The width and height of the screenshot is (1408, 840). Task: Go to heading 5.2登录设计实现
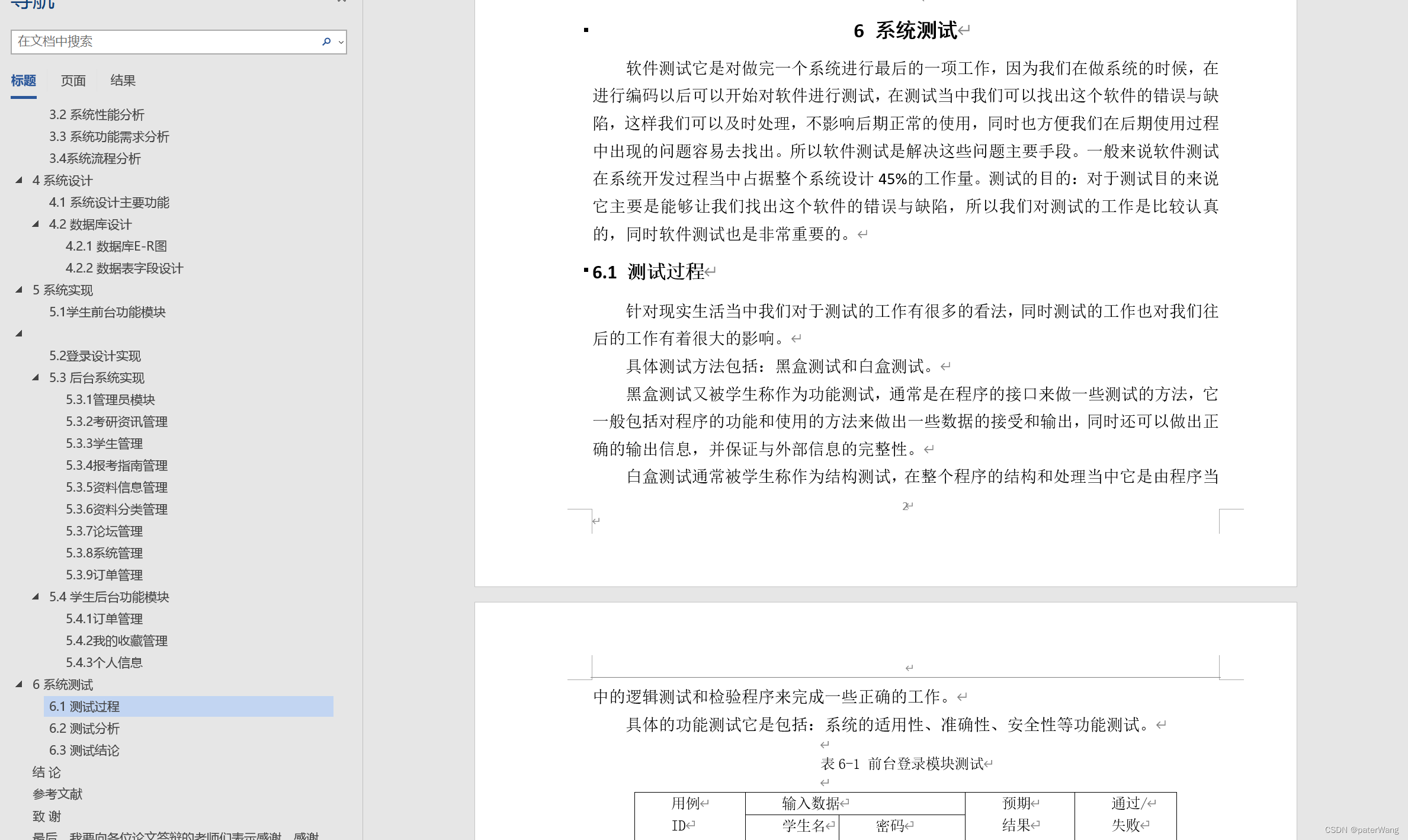(95, 355)
